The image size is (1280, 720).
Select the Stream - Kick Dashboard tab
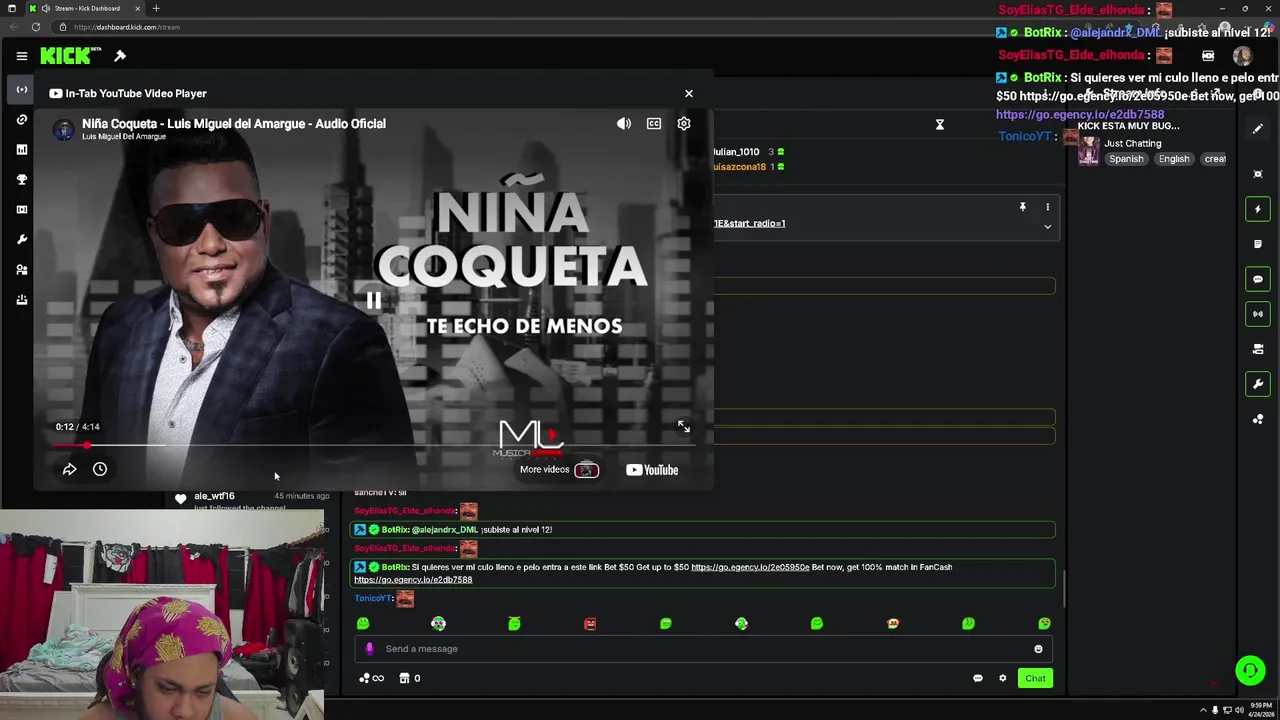point(85,9)
